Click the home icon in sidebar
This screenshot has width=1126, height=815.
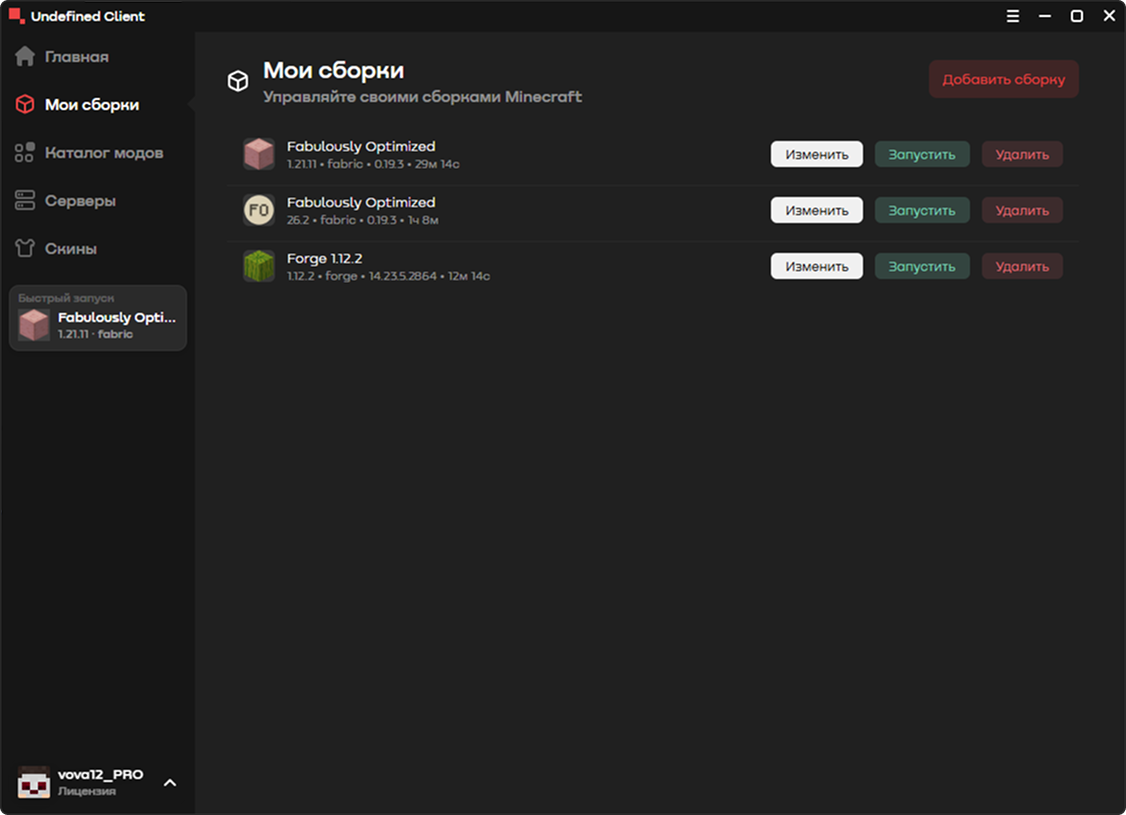pyautogui.click(x=24, y=56)
